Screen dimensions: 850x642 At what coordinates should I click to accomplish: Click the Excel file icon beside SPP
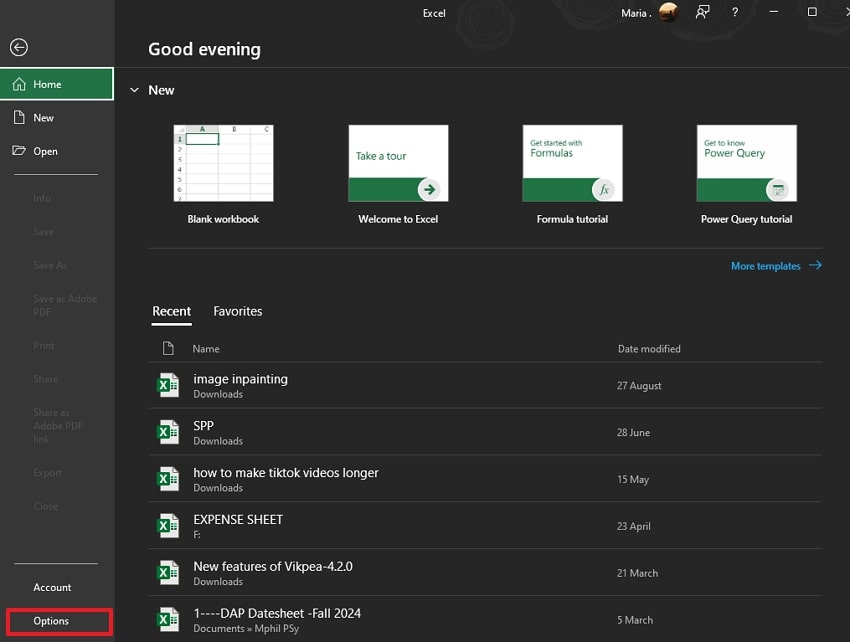click(x=168, y=431)
